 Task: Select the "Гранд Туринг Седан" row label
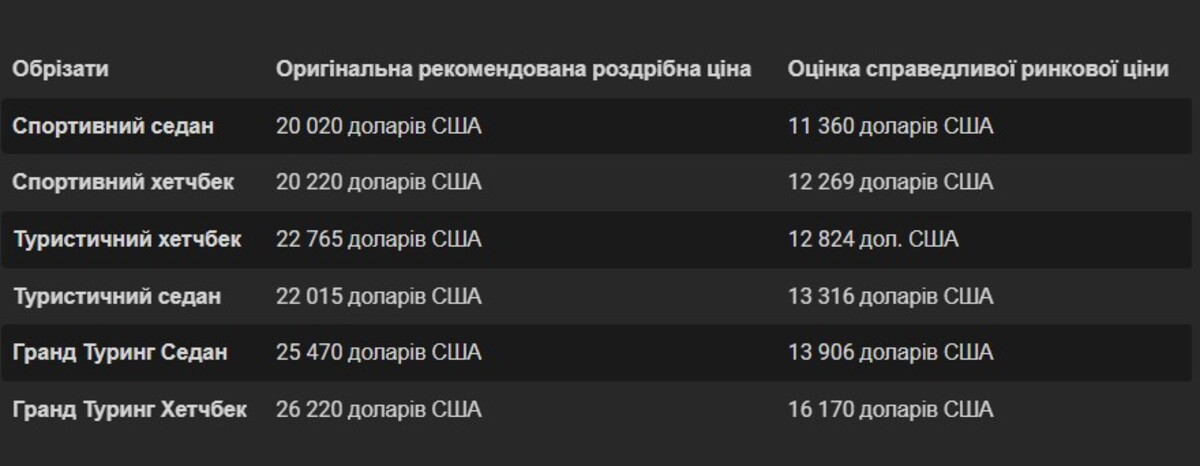pos(120,352)
